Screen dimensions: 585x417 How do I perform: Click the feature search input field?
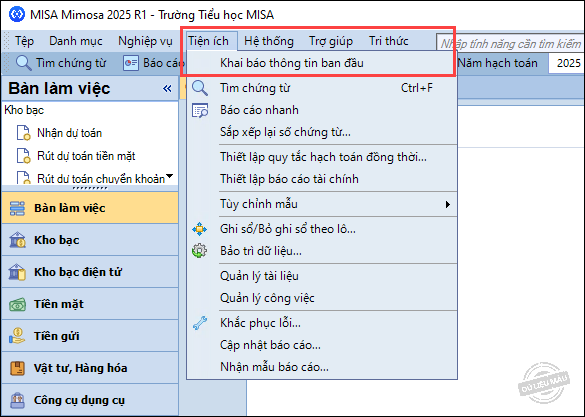point(510,43)
